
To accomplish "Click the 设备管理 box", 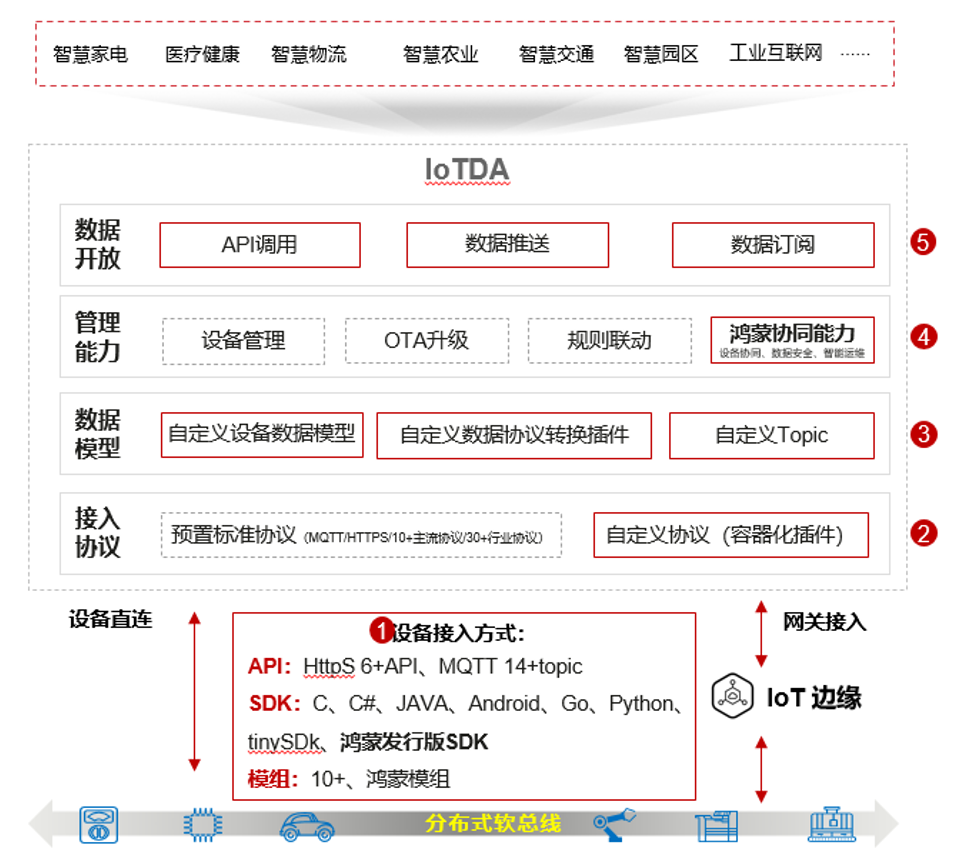I will 243,341.
